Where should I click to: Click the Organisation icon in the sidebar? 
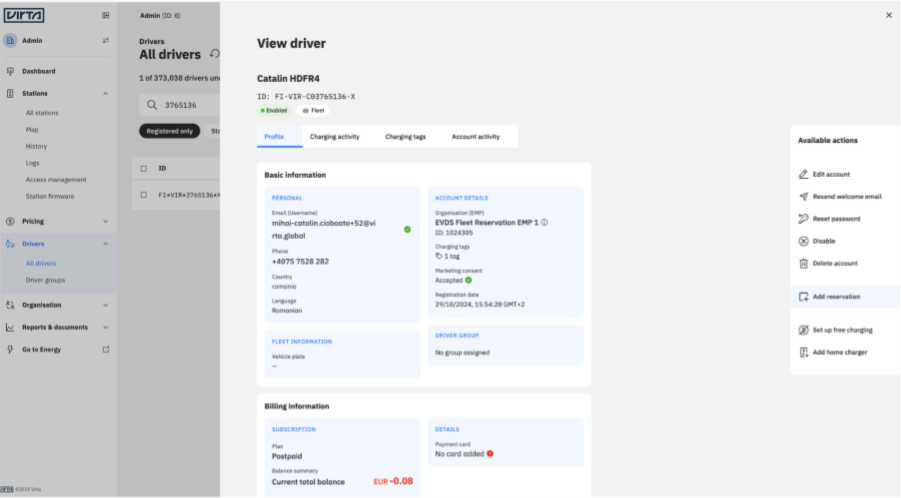(x=10, y=305)
